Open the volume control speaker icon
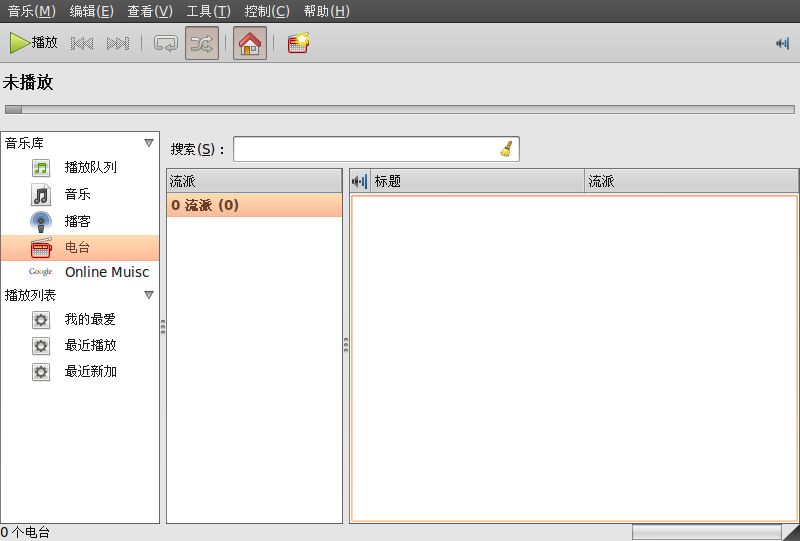The height and width of the screenshot is (541, 800). [x=782, y=43]
